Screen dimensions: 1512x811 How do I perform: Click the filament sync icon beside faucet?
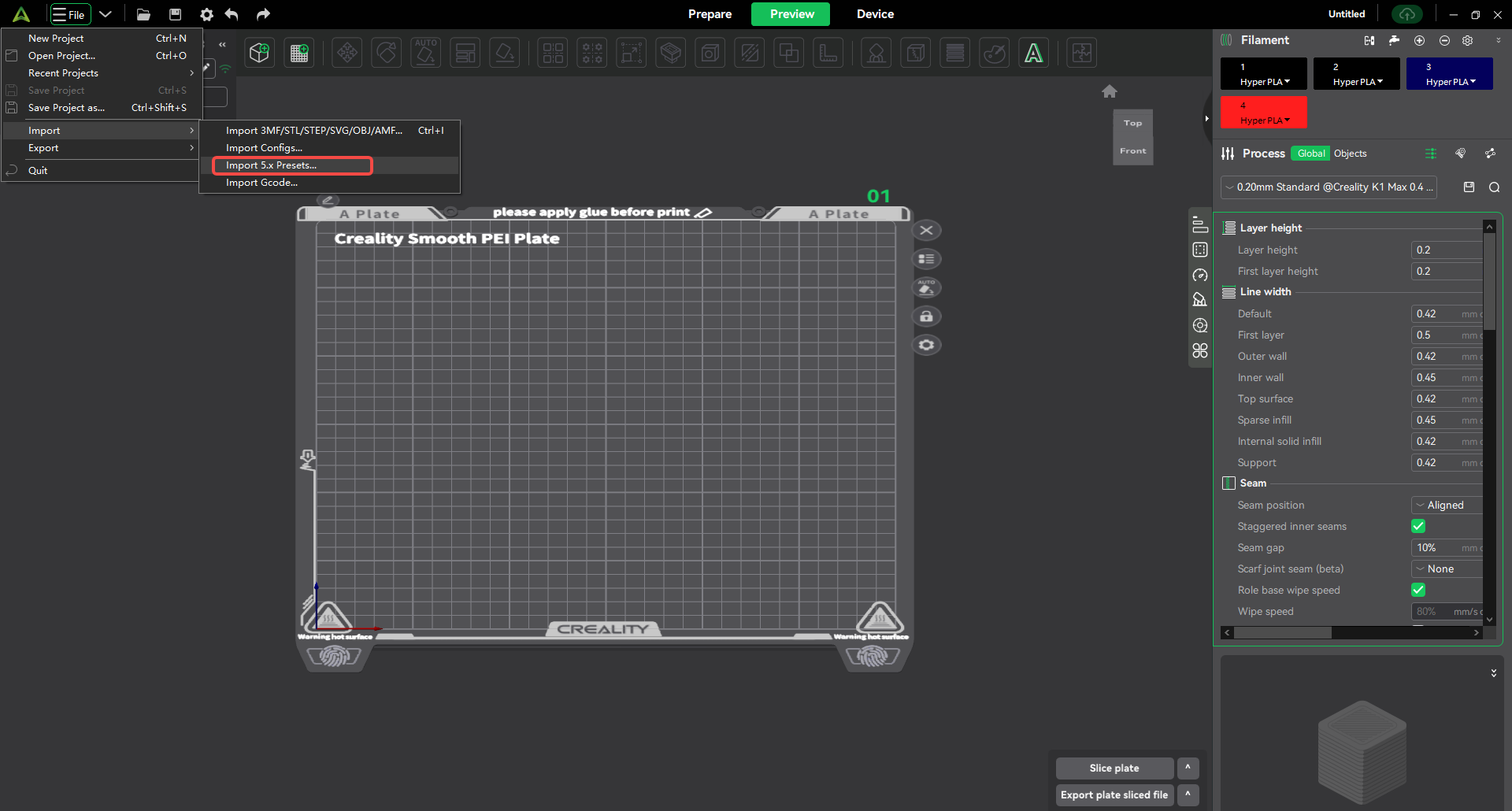tap(1369, 40)
